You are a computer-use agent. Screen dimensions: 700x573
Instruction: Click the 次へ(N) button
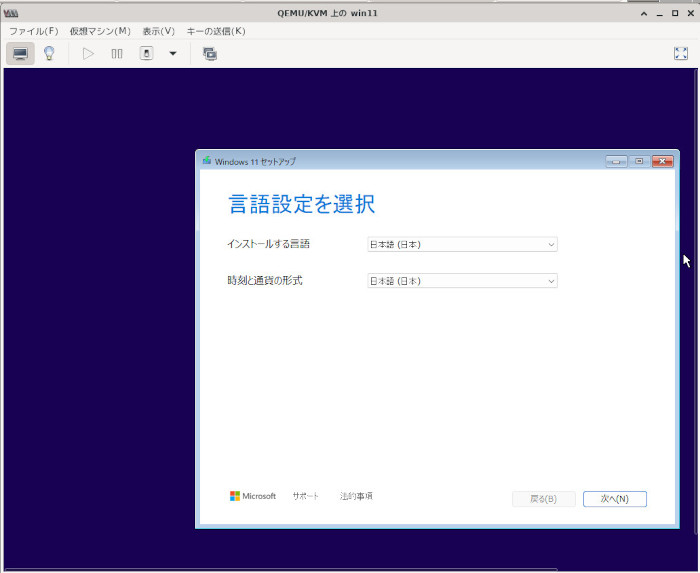[x=615, y=499]
